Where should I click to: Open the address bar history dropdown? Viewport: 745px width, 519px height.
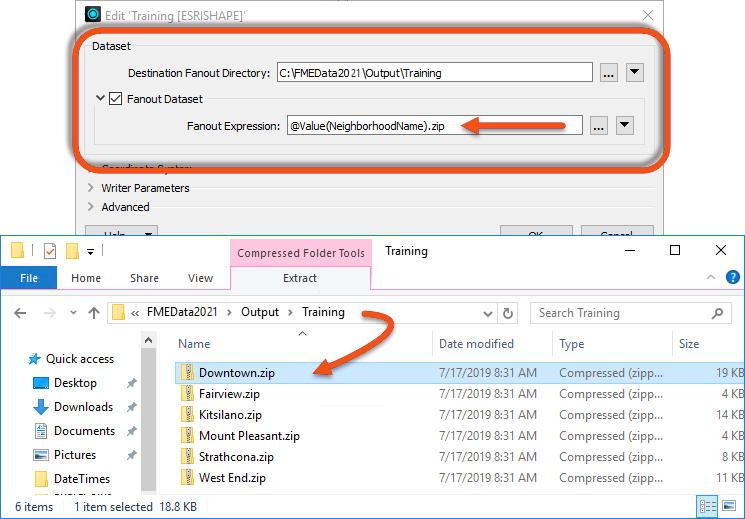487,313
